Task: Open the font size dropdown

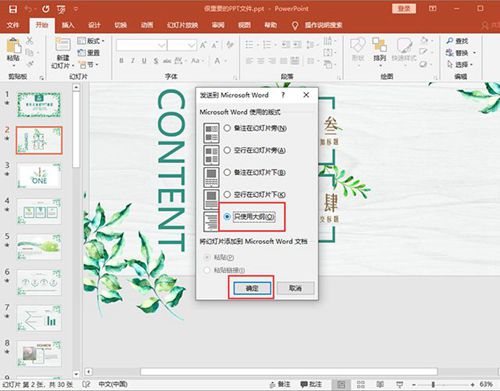Action: [191, 45]
